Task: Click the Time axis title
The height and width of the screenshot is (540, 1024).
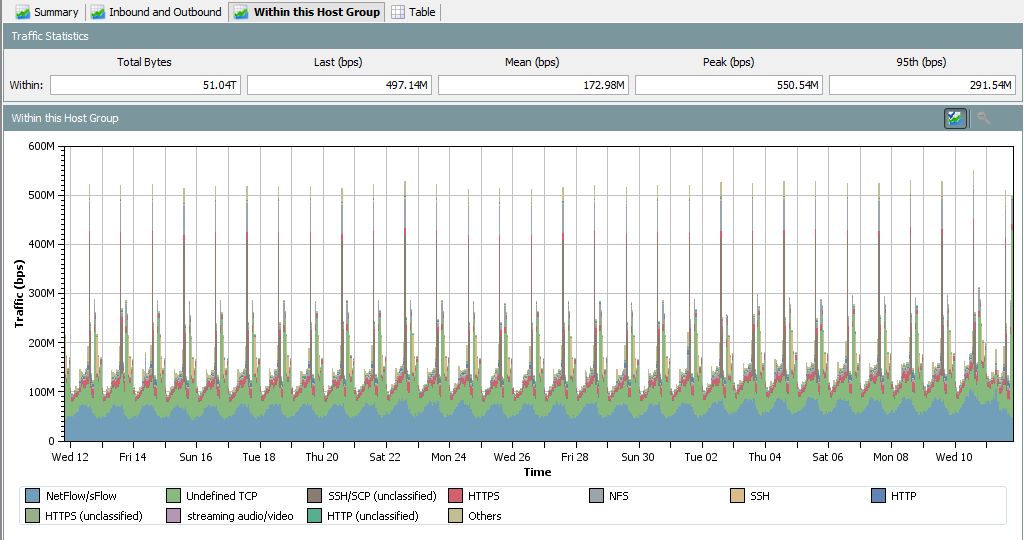Action: click(537, 472)
